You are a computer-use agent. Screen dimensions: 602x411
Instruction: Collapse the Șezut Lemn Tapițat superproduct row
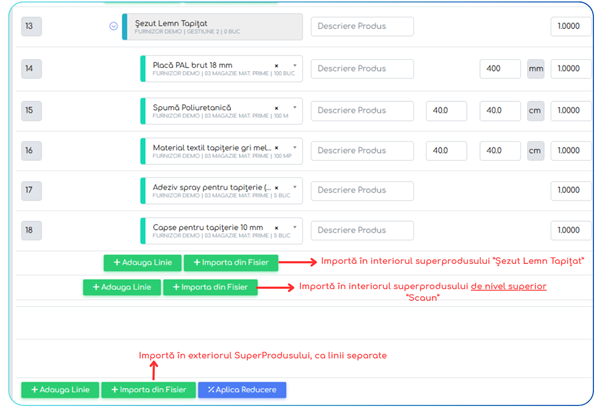click(x=113, y=26)
